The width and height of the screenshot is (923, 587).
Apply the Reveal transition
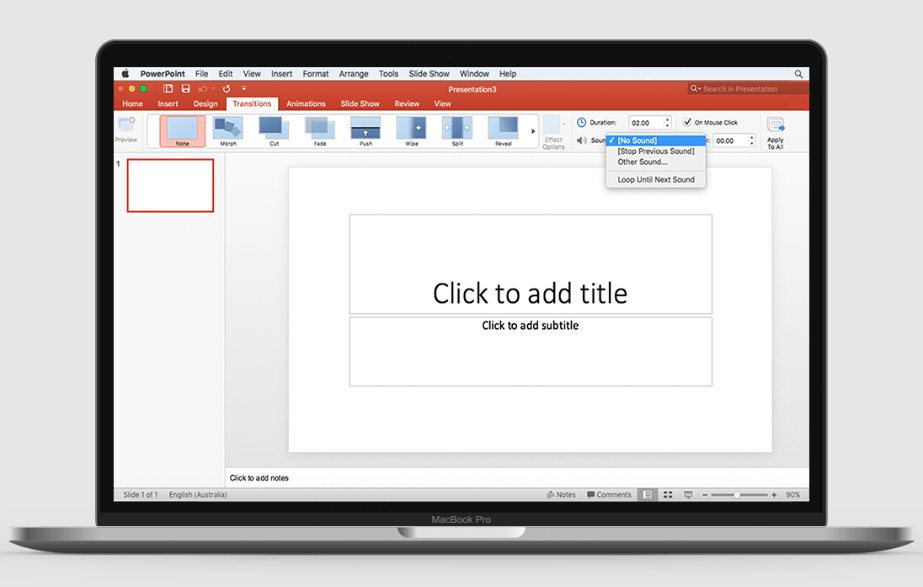[503, 131]
